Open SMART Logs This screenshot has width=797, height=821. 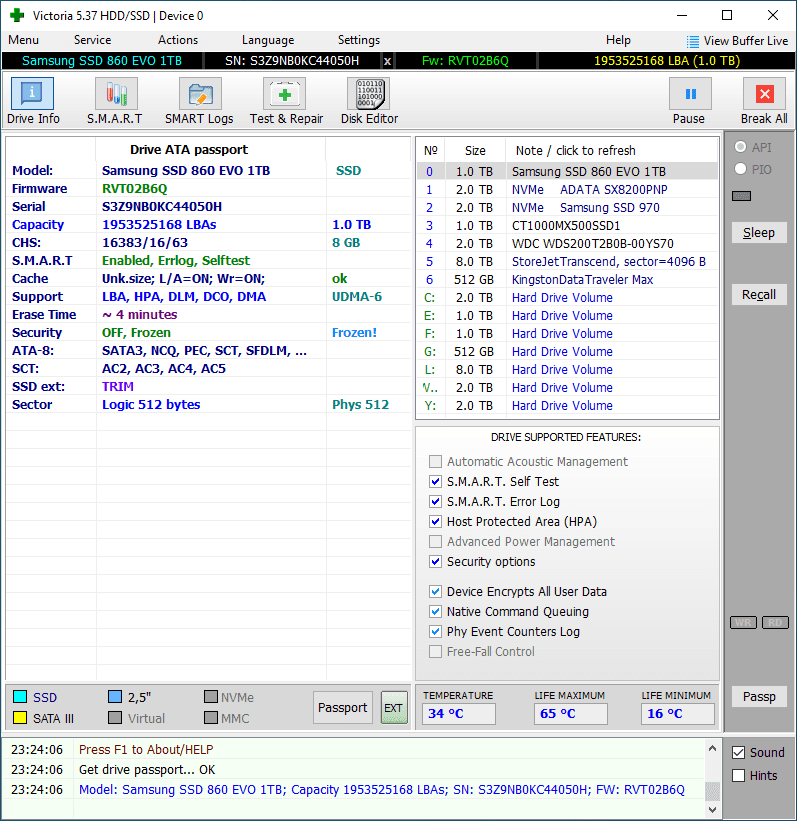[x=199, y=101]
